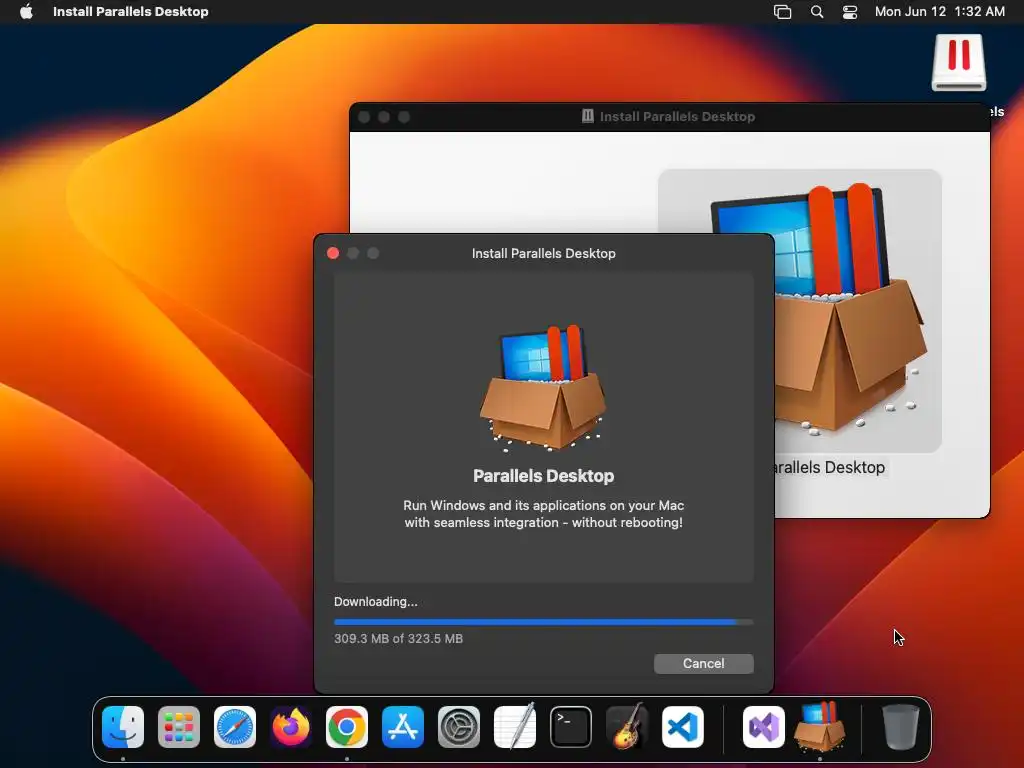1024x768 pixels.
Task: Launch Visual Studio Code from the Dock
Action: click(x=682, y=727)
